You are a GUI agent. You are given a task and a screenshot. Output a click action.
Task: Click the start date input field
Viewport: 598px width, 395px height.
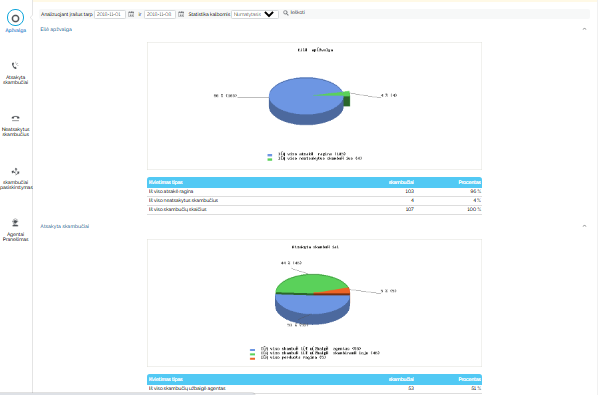110,14
